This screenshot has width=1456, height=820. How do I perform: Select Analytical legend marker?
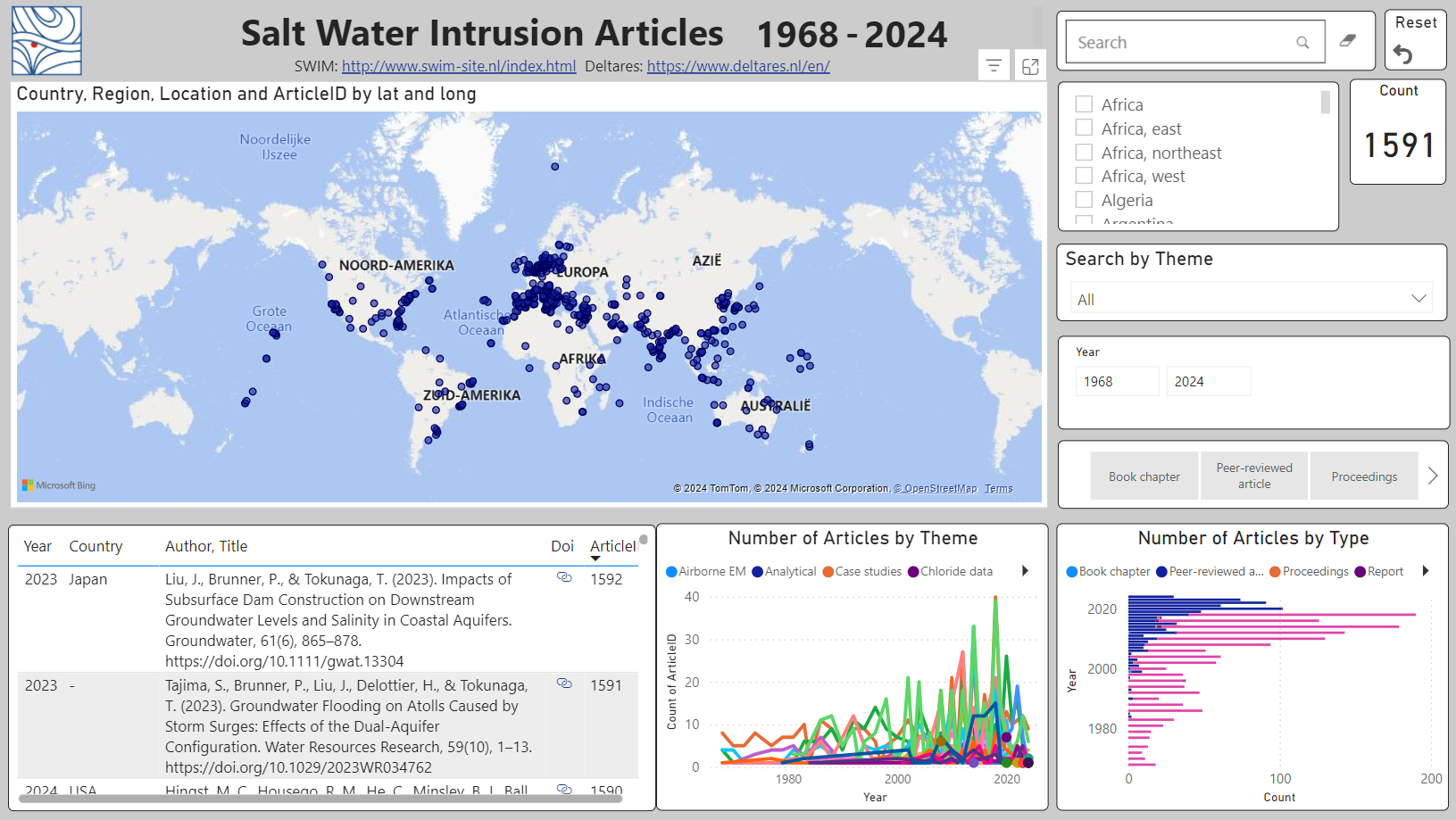point(757,572)
